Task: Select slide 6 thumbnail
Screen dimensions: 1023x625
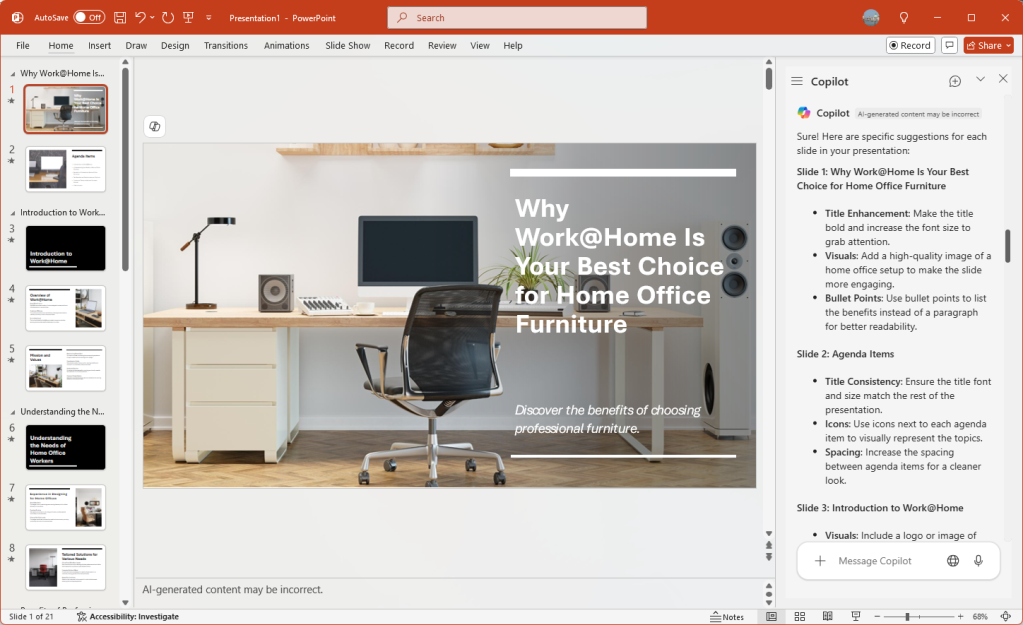Action: point(65,447)
